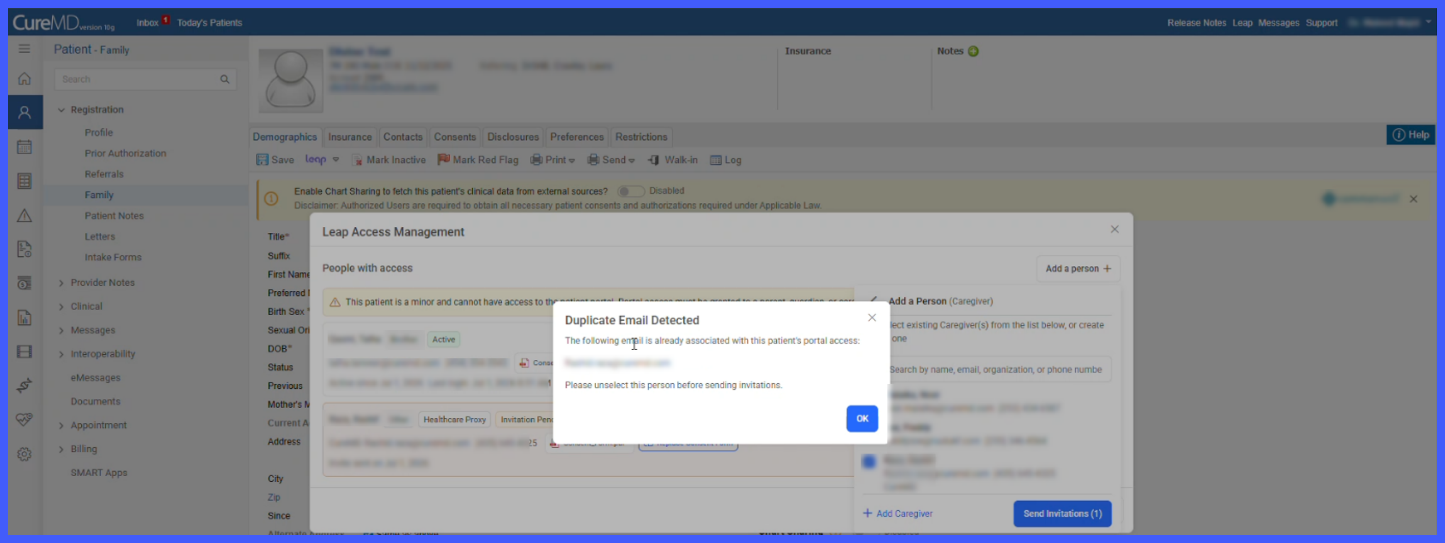Open the Send dropdown menu
This screenshot has width=1445, height=543.
(x=610, y=160)
